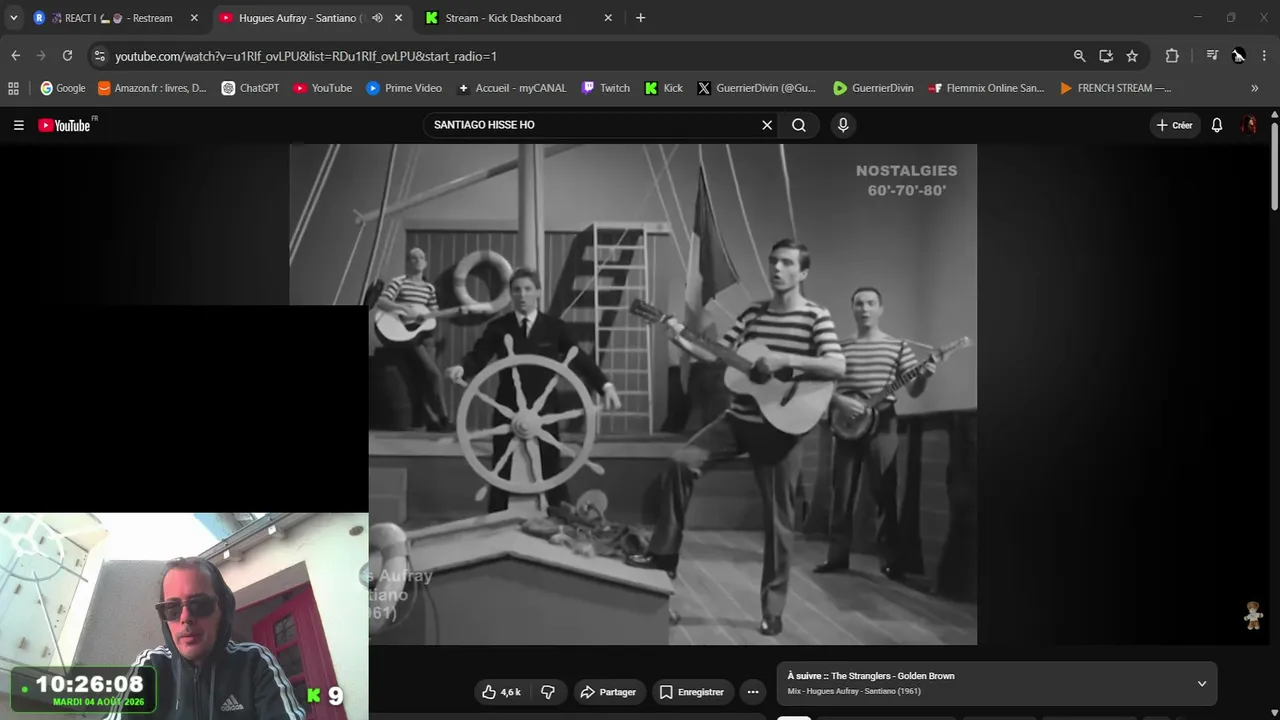Open the Accueil - myCANAL bookmark
1280x720 pixels.
(x=511, y=88)
